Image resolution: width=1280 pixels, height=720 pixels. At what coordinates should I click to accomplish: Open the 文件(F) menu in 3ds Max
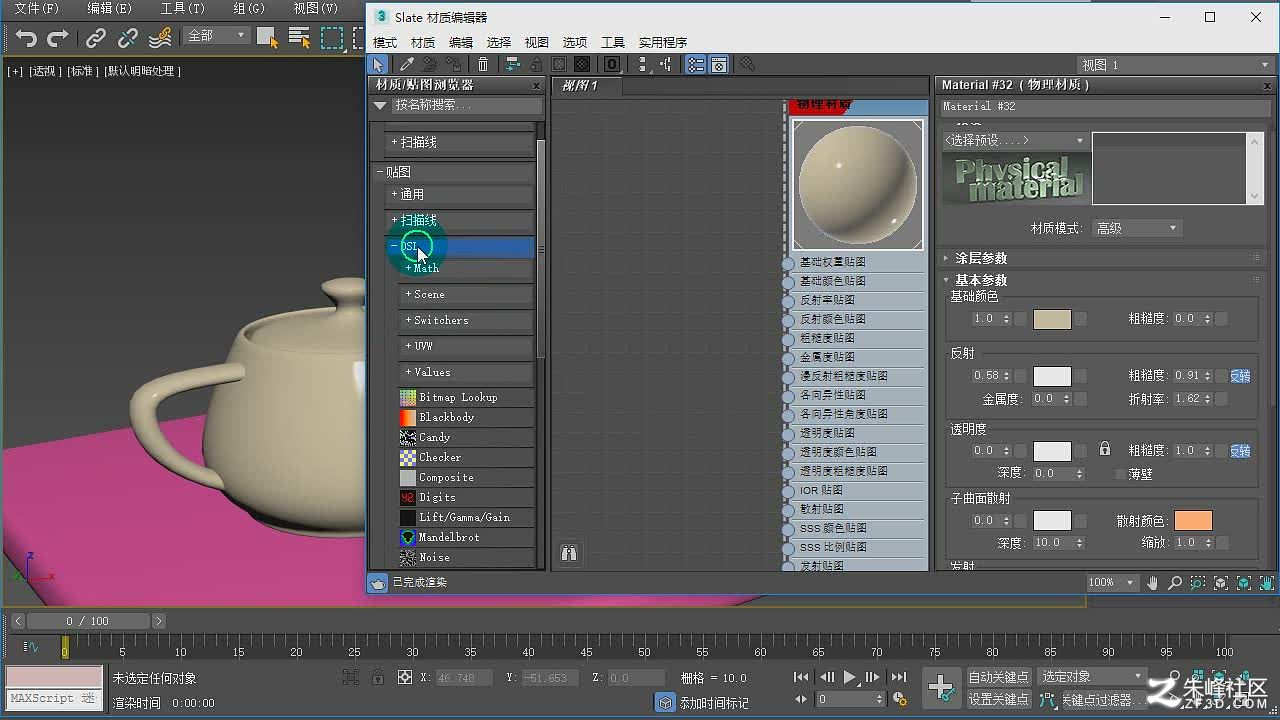(37, 8)
